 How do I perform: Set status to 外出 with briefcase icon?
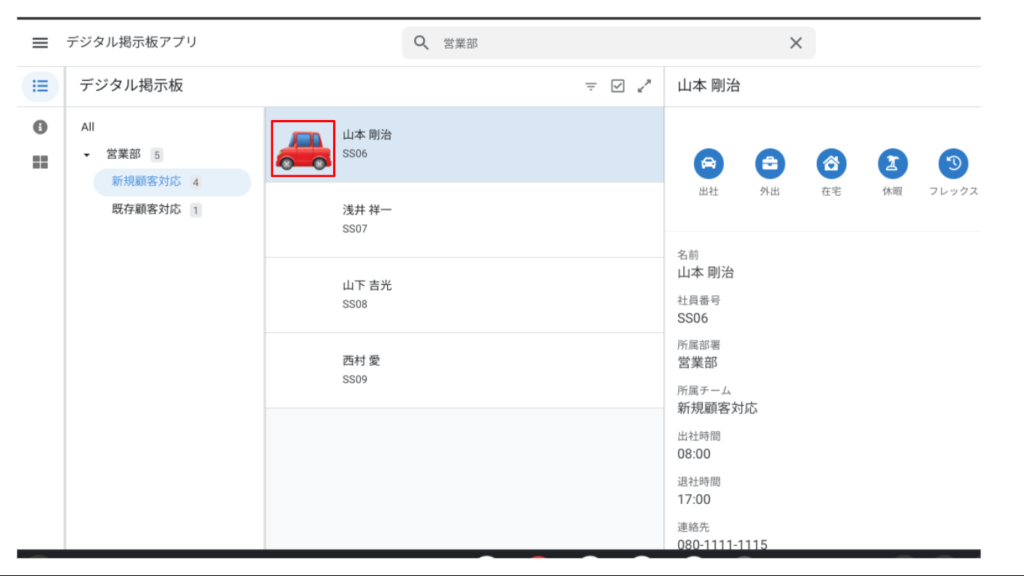coord(770,164)
